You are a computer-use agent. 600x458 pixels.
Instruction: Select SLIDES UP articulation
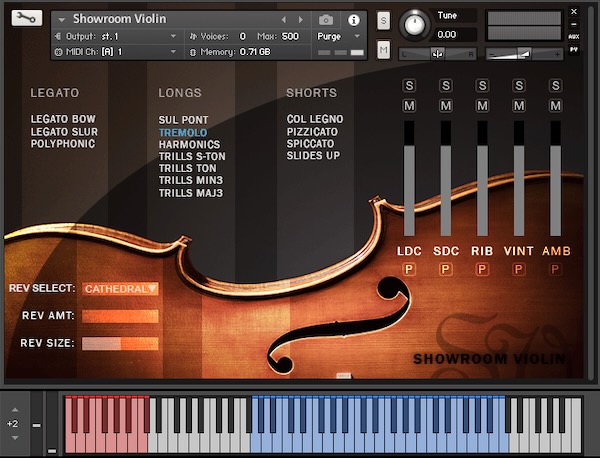click(313, 156)
